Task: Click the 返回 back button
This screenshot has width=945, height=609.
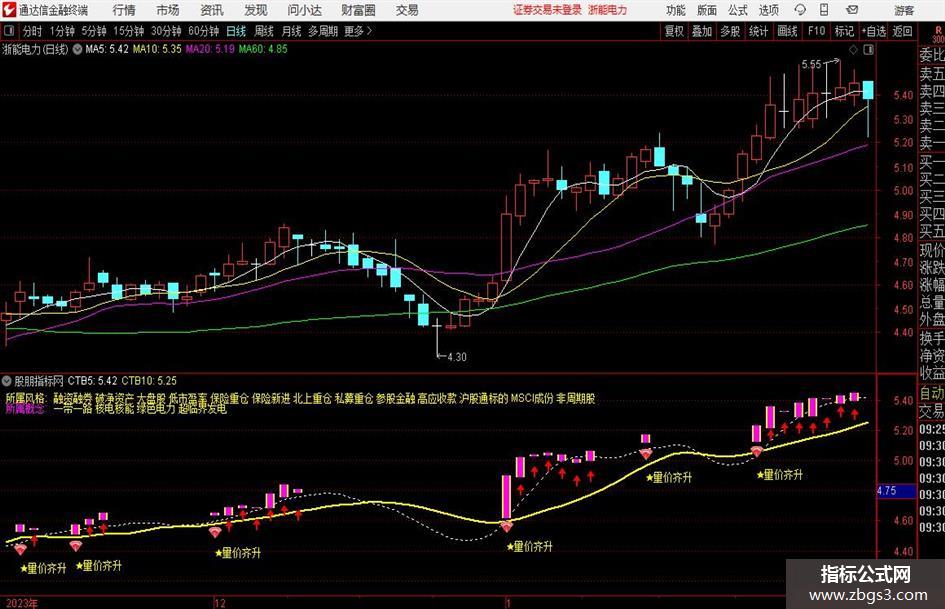Action: click(x=902, y=31)
